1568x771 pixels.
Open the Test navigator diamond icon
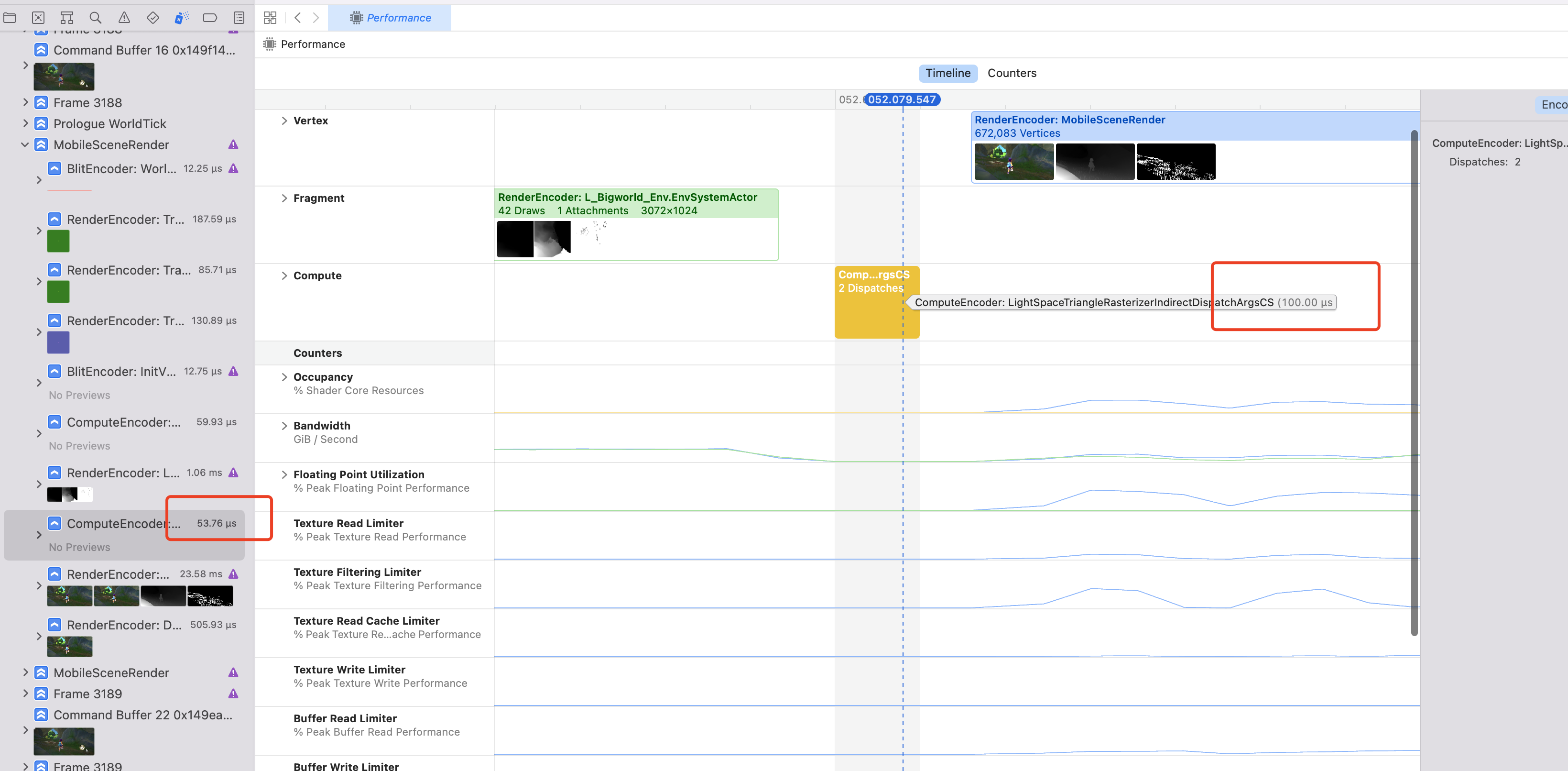153,18
